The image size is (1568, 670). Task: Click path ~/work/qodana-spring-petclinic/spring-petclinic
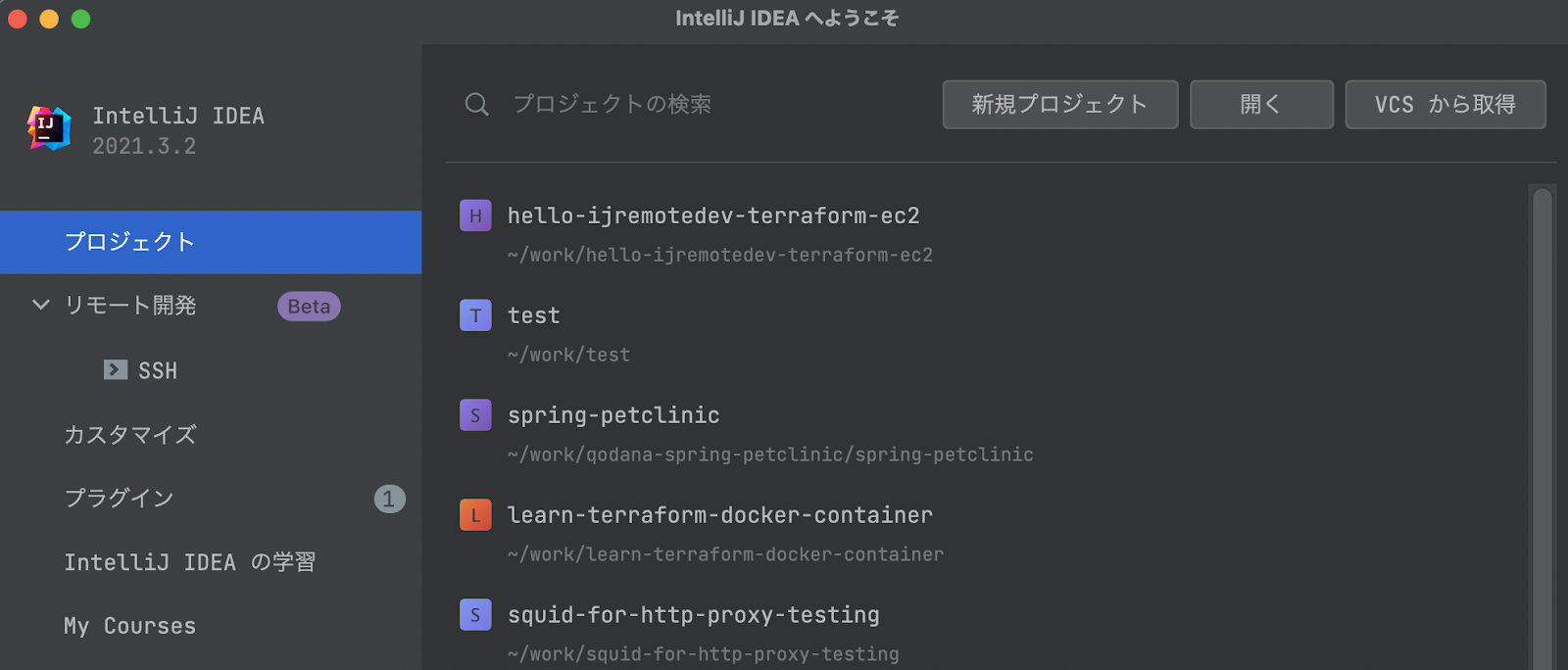point(770,455)
